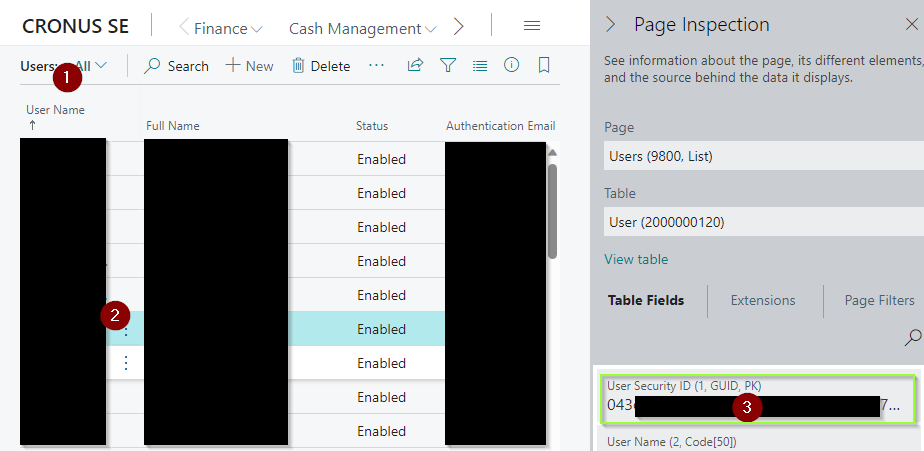
Task: Click the Bookmark icon in toolbar
Action: point(544,66)
